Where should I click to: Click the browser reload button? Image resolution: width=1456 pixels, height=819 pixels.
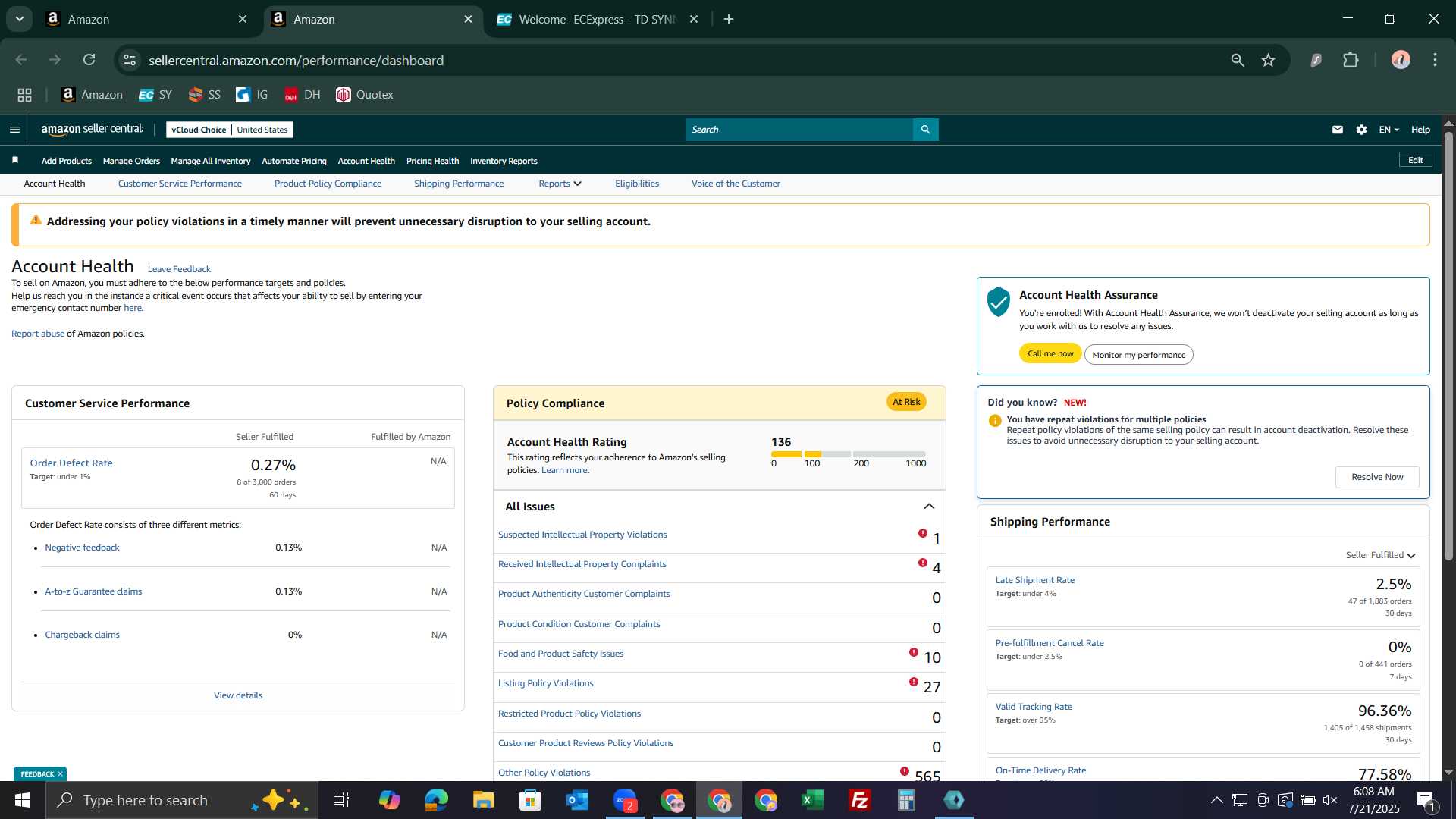[x=89, y=60]
